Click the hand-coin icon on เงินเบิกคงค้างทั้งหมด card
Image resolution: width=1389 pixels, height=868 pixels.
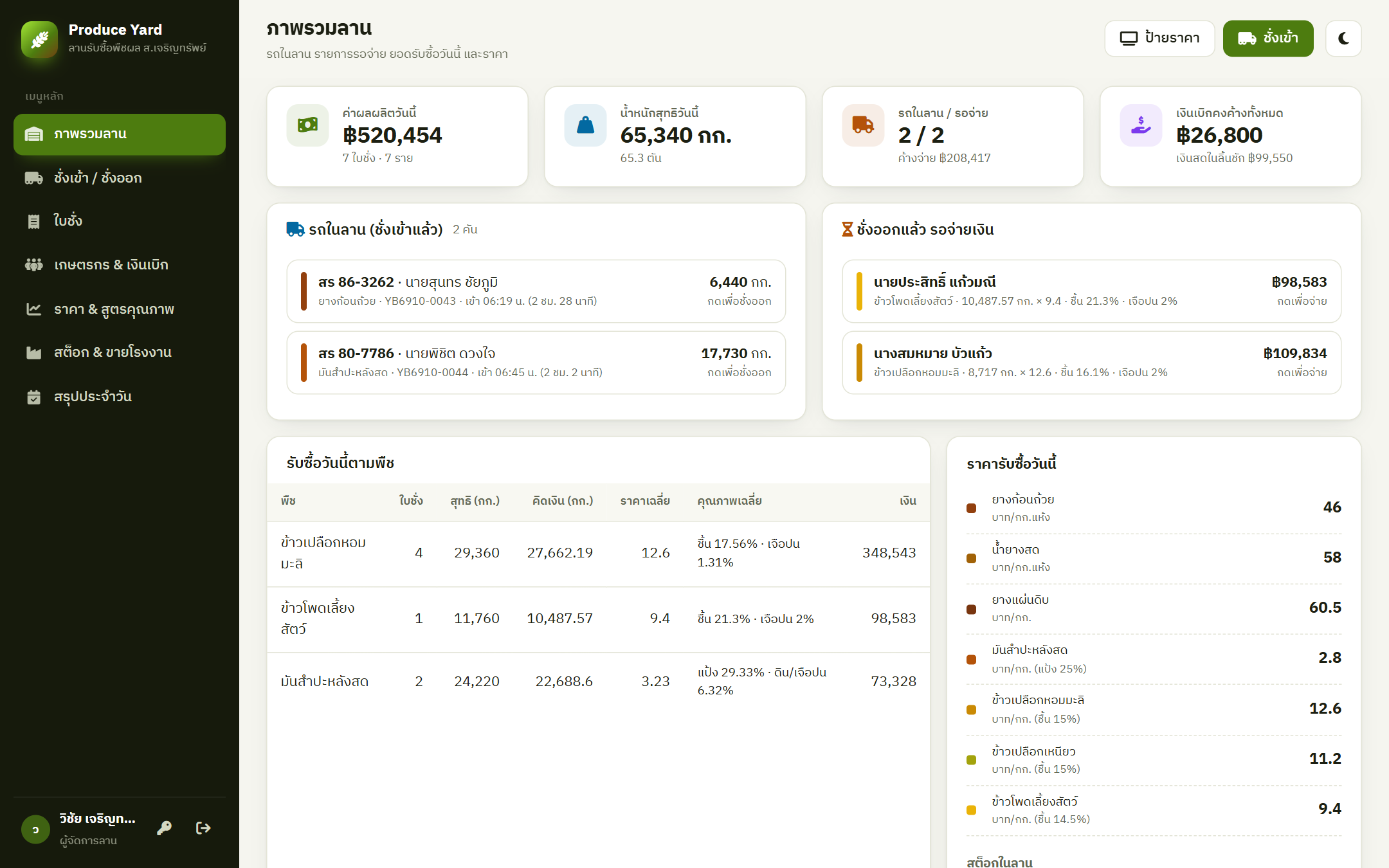point(1141,125)
